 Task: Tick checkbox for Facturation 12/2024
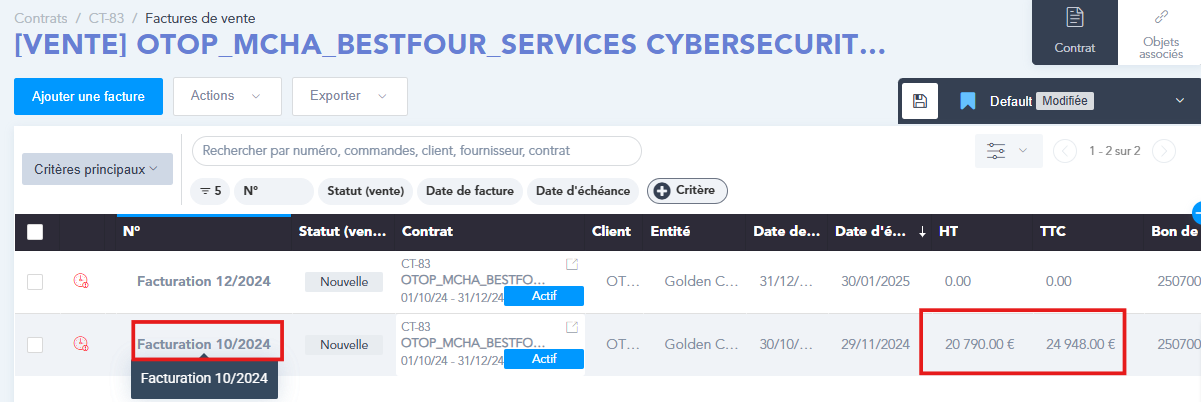click(x=35, y=282)
